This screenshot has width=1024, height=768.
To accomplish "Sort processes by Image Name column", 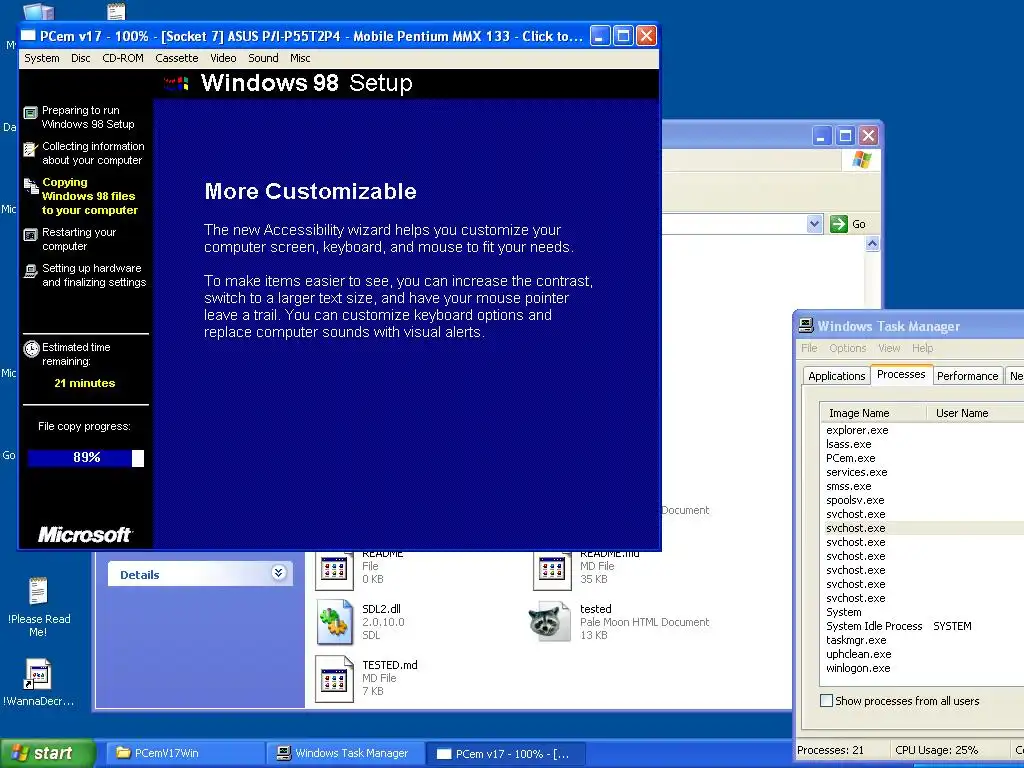I will click(x=873, y=413).
